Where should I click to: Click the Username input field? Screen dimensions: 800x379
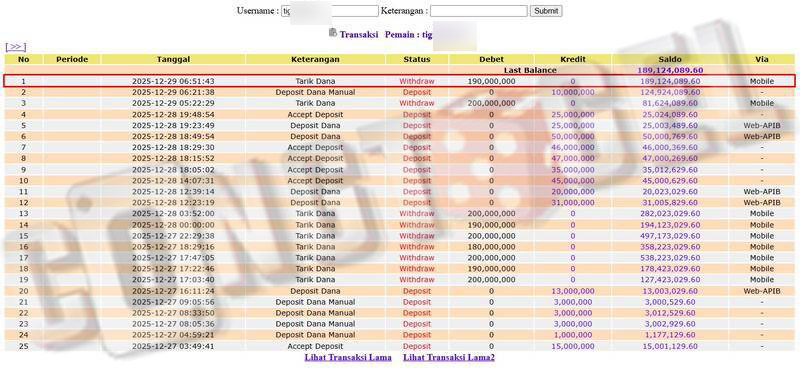330,11
